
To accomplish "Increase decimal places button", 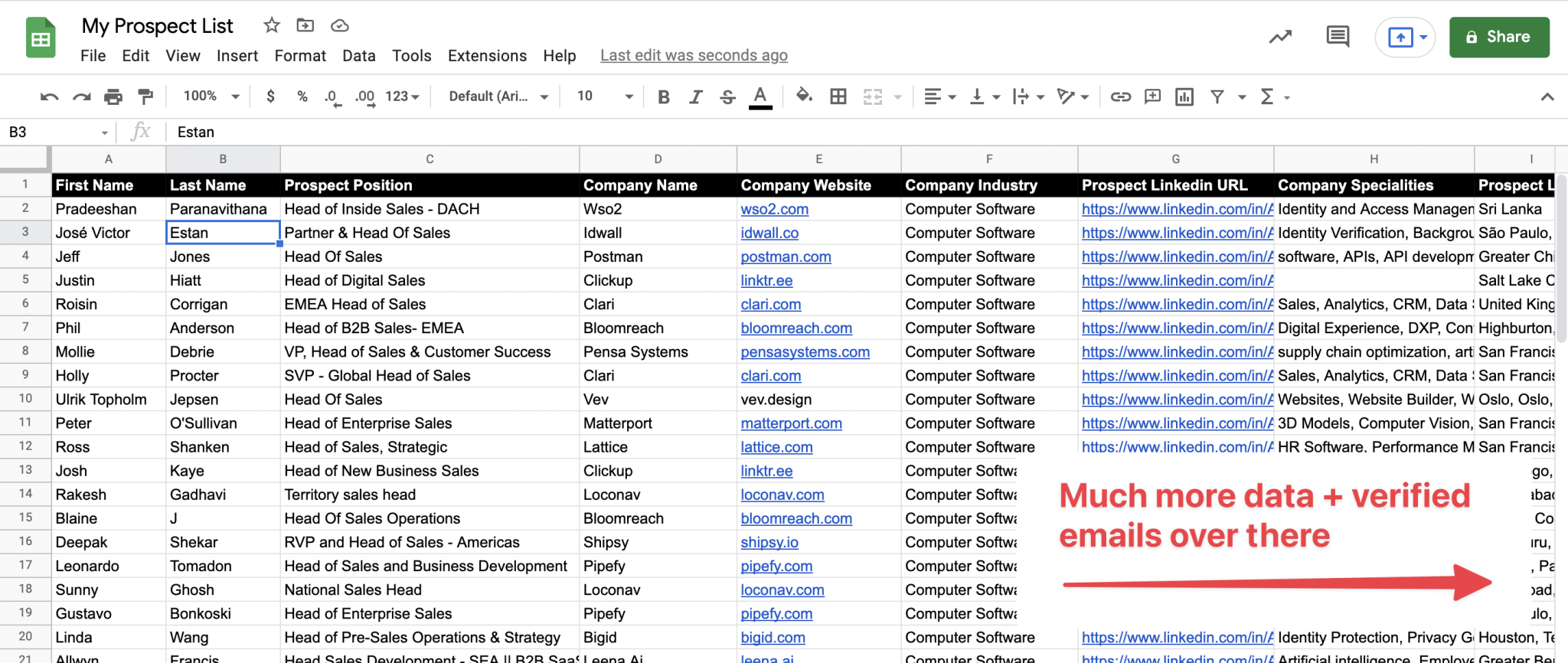I will coord(365,97).
